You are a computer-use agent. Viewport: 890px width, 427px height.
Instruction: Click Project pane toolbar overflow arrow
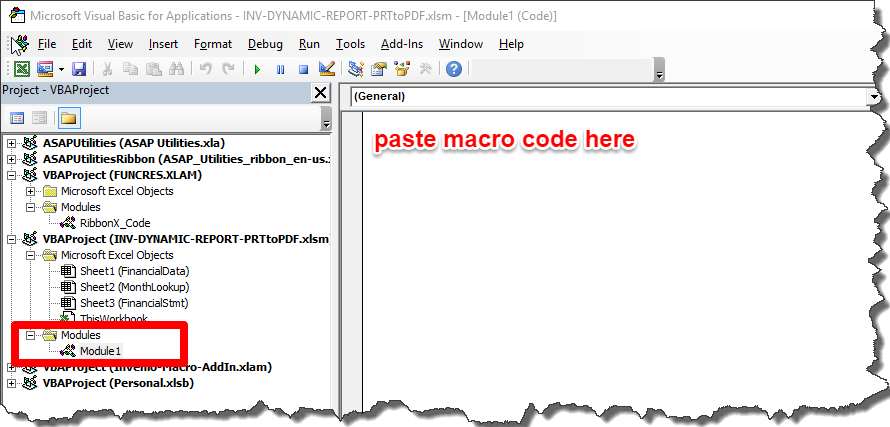click(x=326, y=120)
